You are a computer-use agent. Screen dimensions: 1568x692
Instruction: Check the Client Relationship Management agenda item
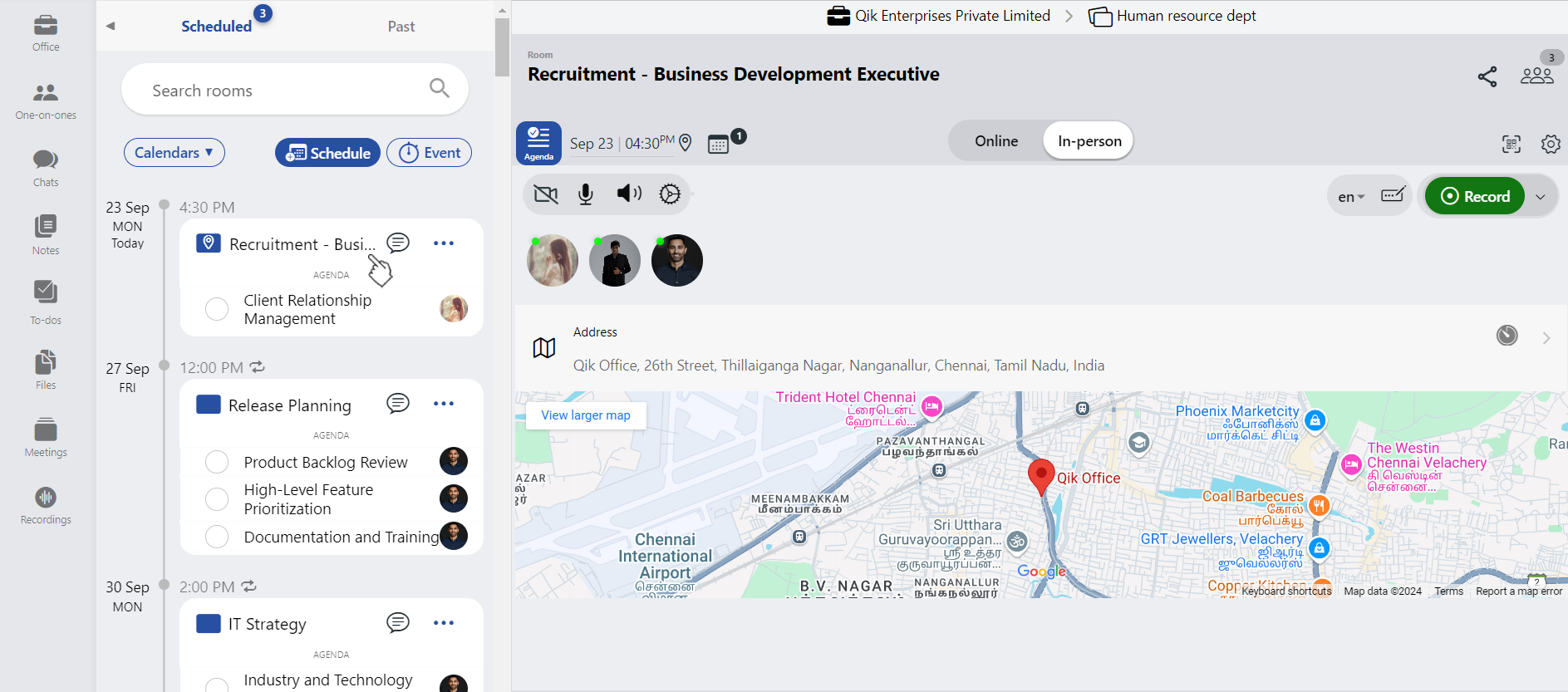[217, 309]
